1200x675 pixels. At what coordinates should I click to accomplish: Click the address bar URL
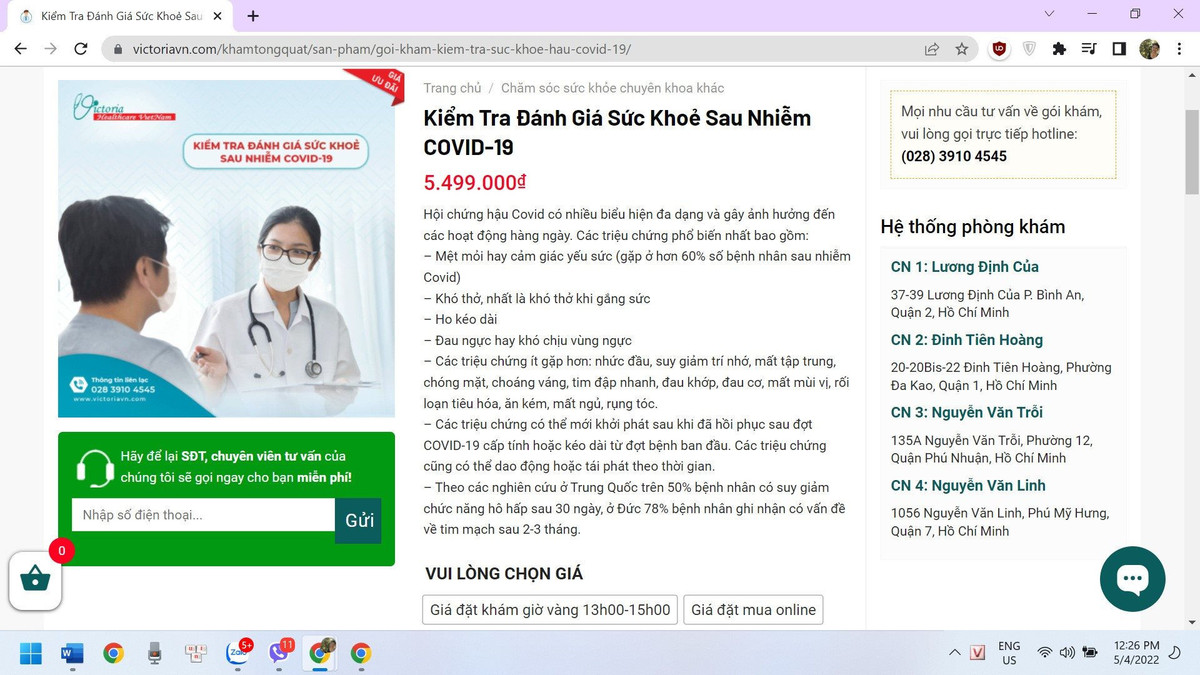(381, 49)
